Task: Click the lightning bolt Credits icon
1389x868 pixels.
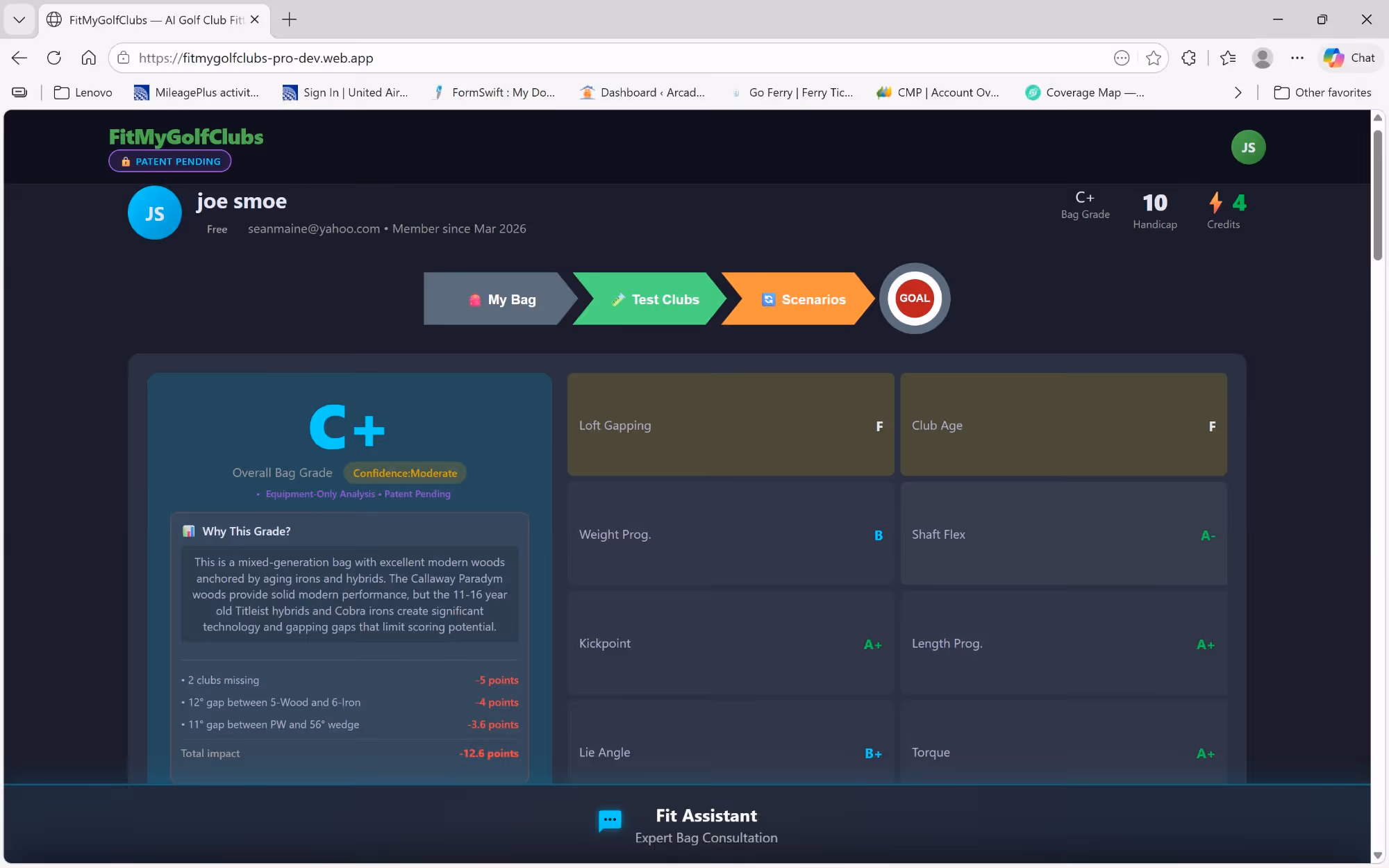Action: (x=1215, y=203)
